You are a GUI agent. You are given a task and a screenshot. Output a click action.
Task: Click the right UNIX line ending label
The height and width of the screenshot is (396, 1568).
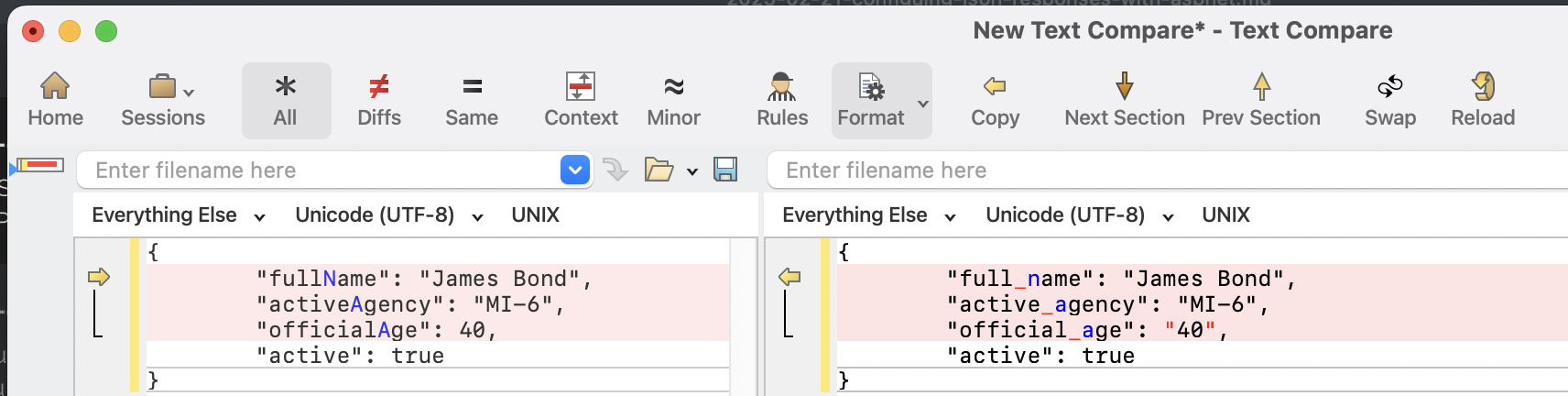(1226, 215)
